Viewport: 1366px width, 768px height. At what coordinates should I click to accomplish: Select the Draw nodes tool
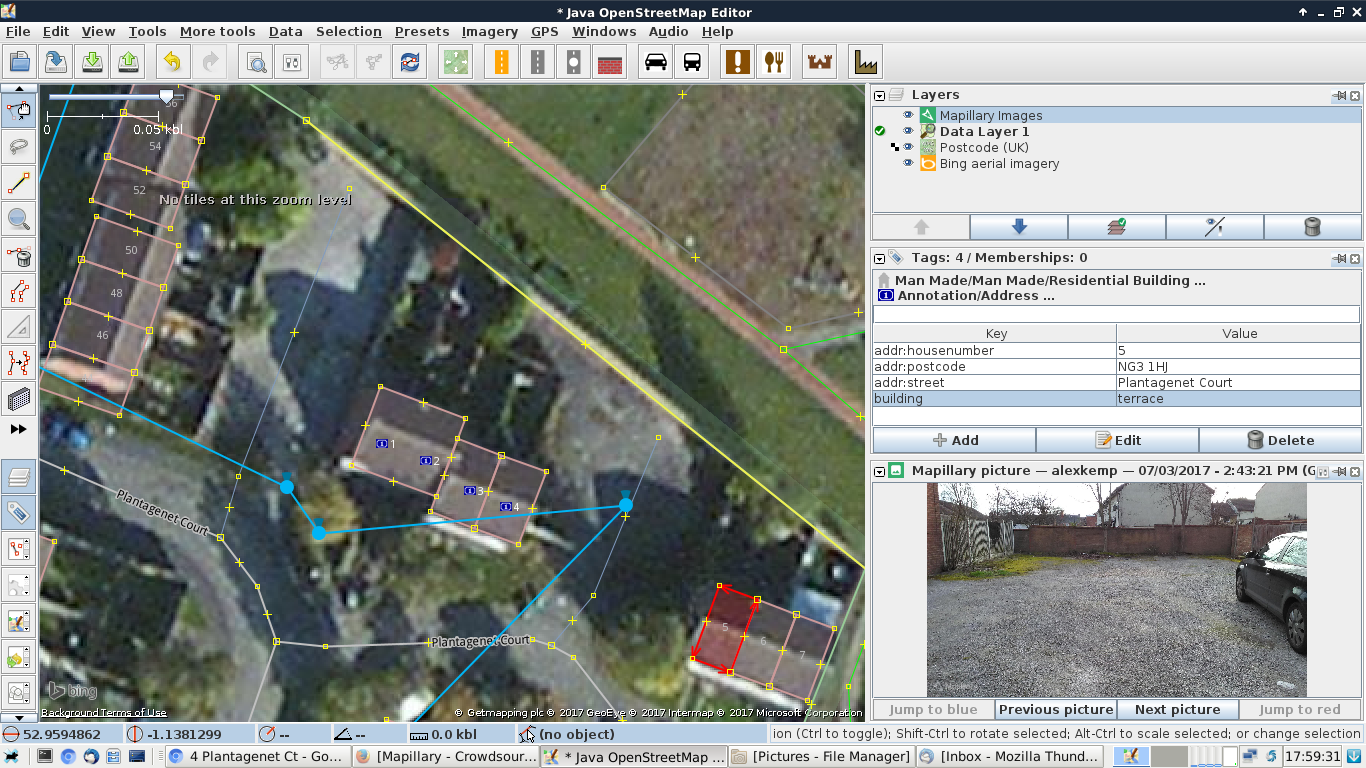click(x=19, y=183)
